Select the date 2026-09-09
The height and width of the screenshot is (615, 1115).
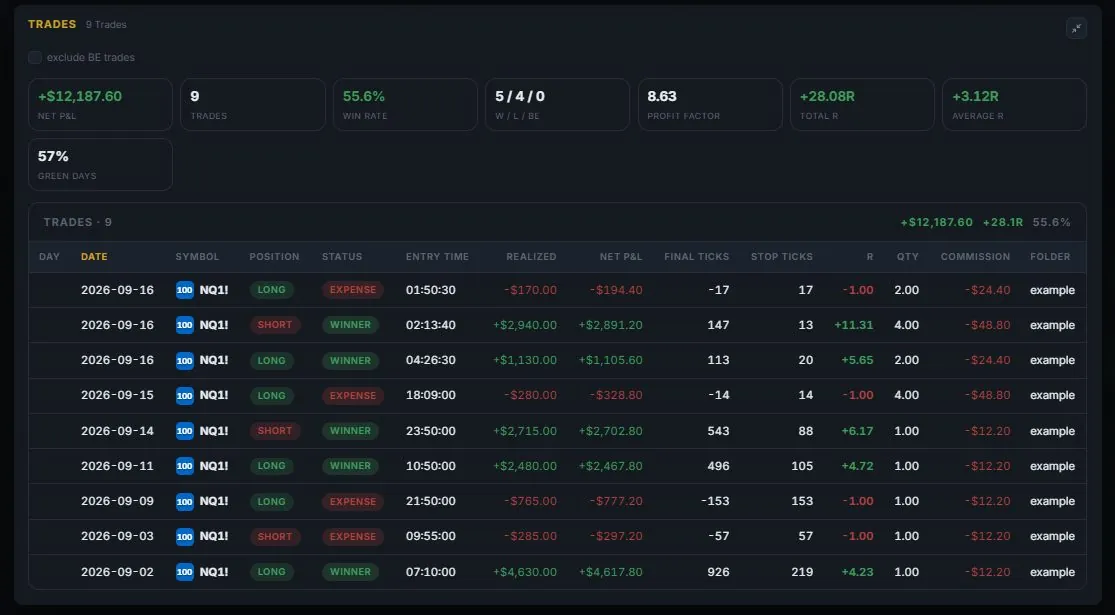(117, 501)
